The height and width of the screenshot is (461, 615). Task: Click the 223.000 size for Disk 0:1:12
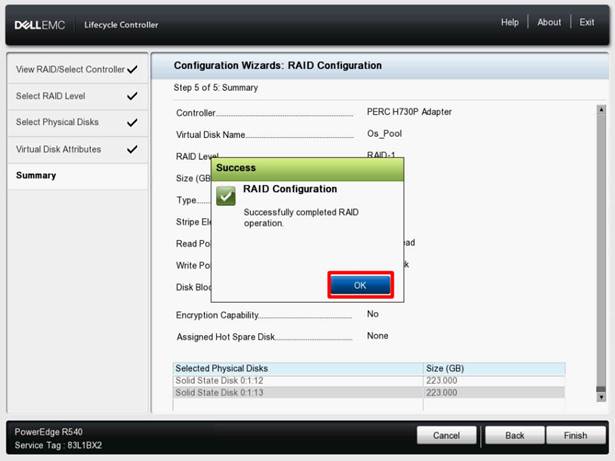click(x=442, y=381)
